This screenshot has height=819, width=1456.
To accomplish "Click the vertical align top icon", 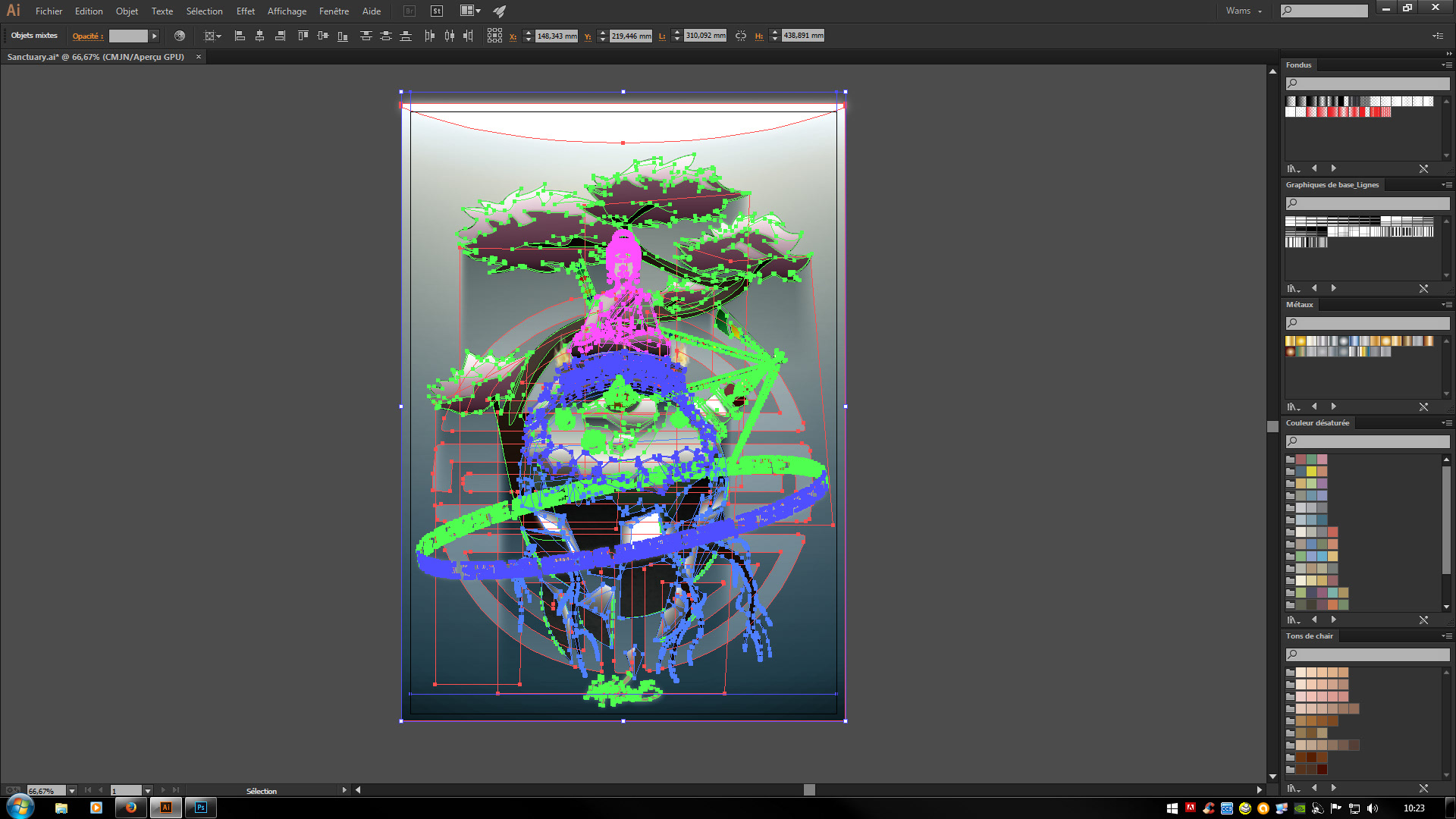I will pos(303,36).
